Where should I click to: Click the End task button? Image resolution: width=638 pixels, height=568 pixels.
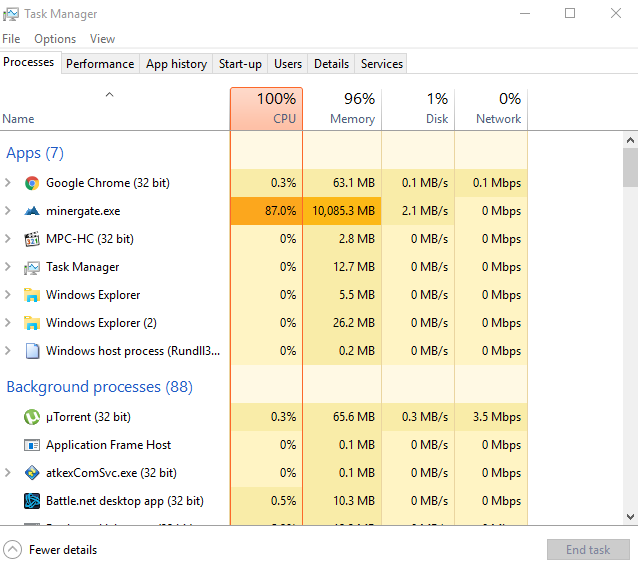click(x=588, y=550)
